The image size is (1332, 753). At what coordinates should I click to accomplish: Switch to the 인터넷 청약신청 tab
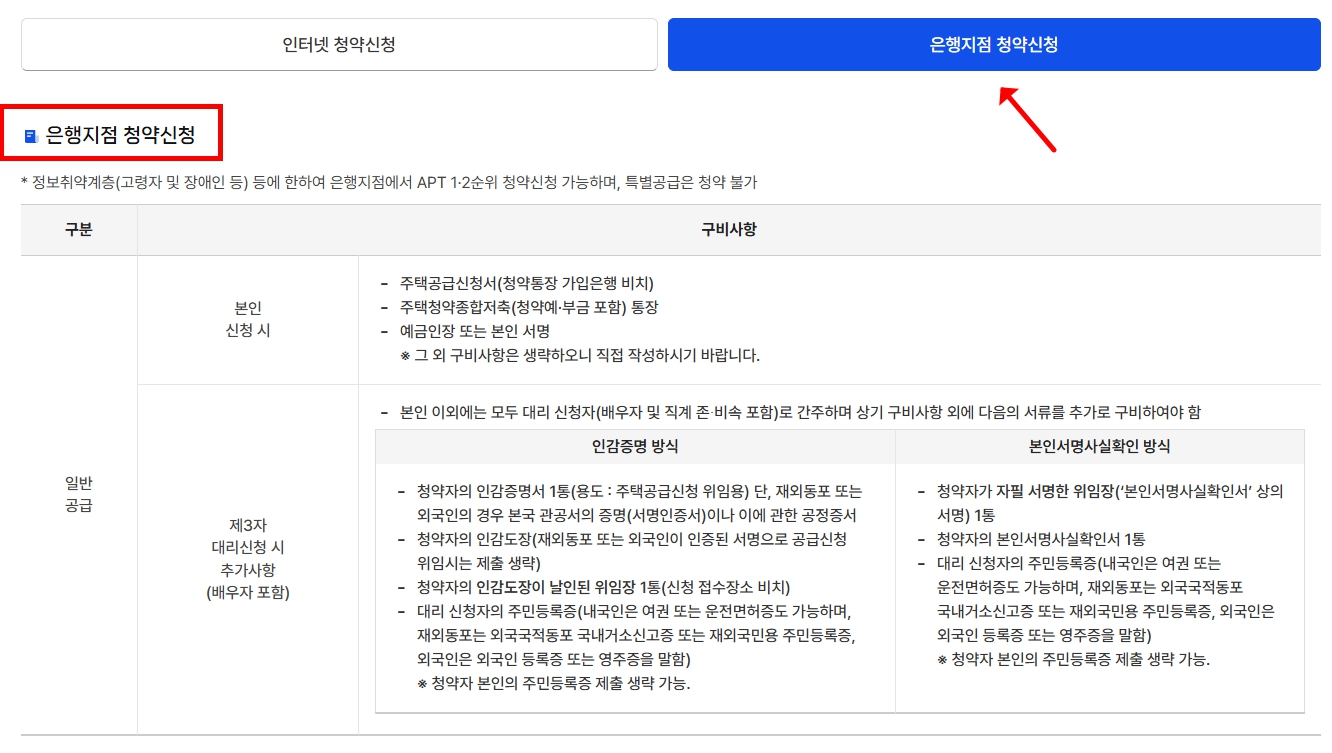(339, 44)
